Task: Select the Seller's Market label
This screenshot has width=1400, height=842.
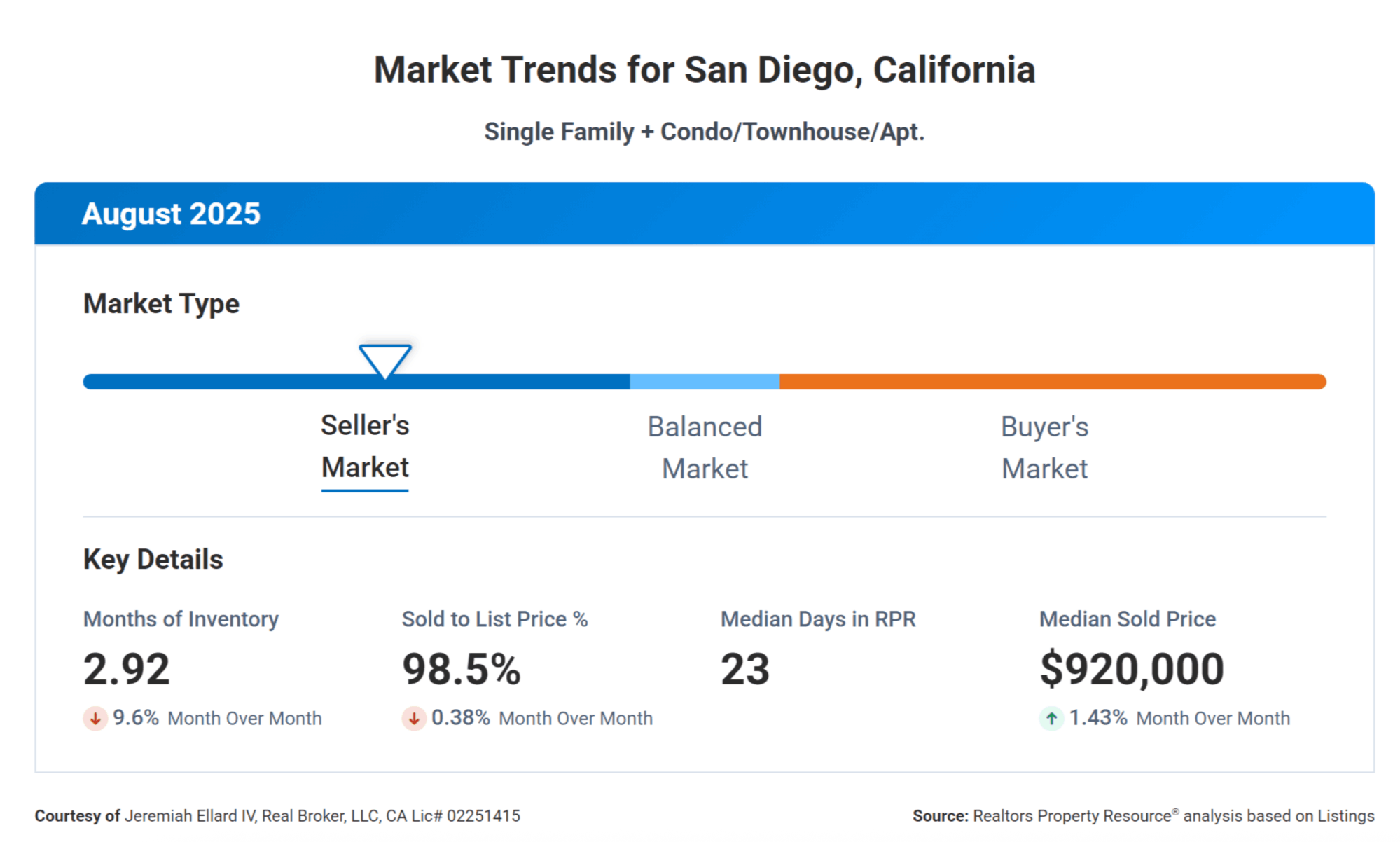Action: (365, 446)
